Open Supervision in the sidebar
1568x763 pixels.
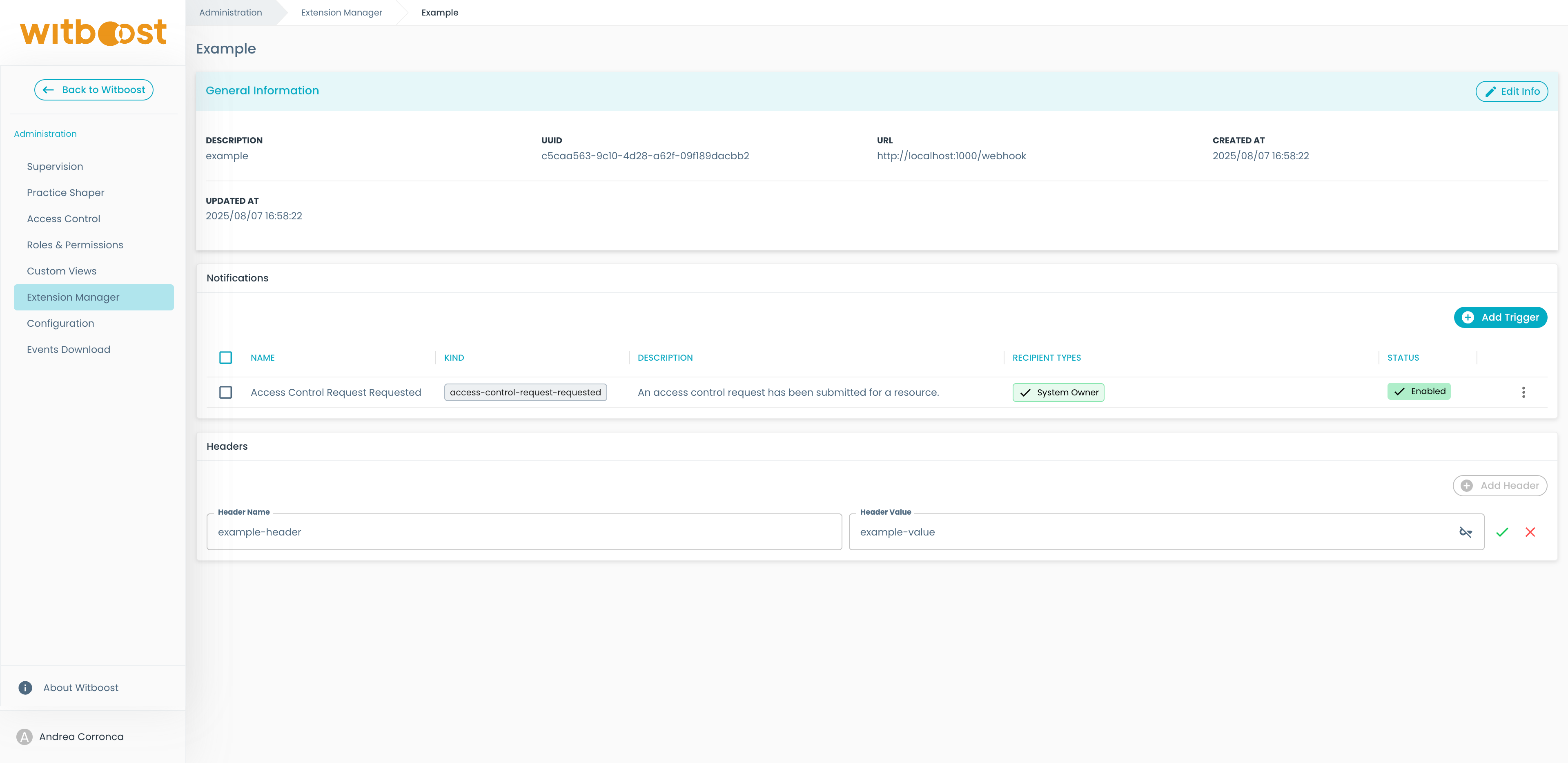(55, 166)
